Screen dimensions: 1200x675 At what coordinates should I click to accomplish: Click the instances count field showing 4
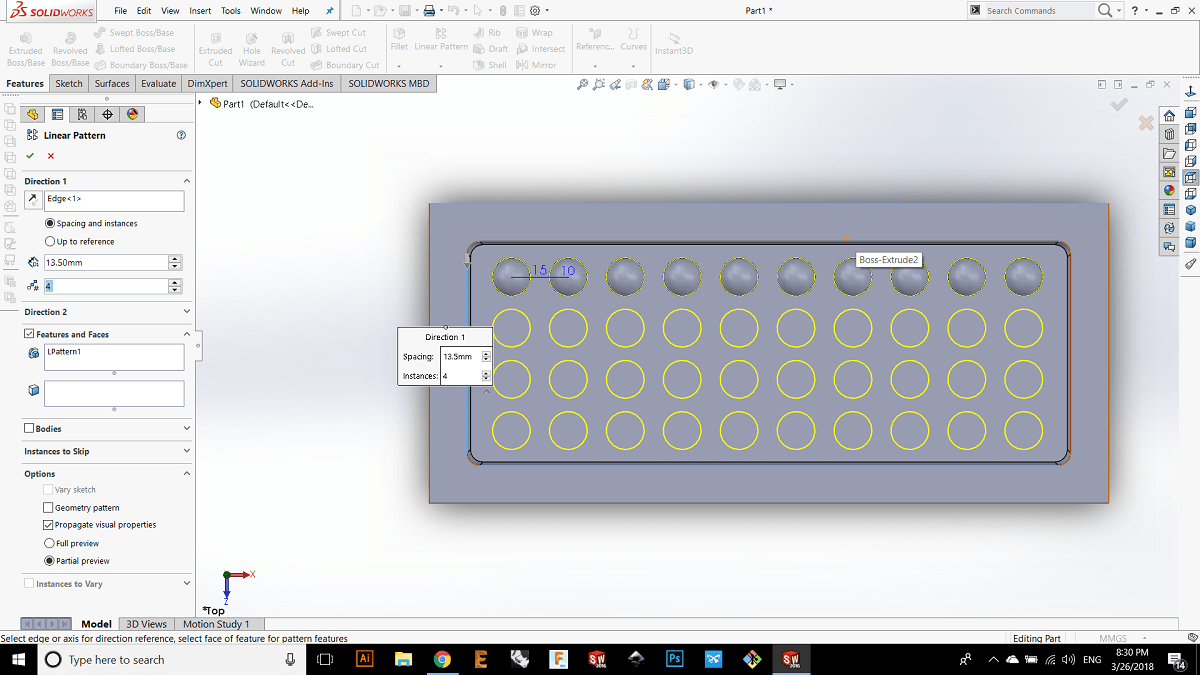[106, 286]
